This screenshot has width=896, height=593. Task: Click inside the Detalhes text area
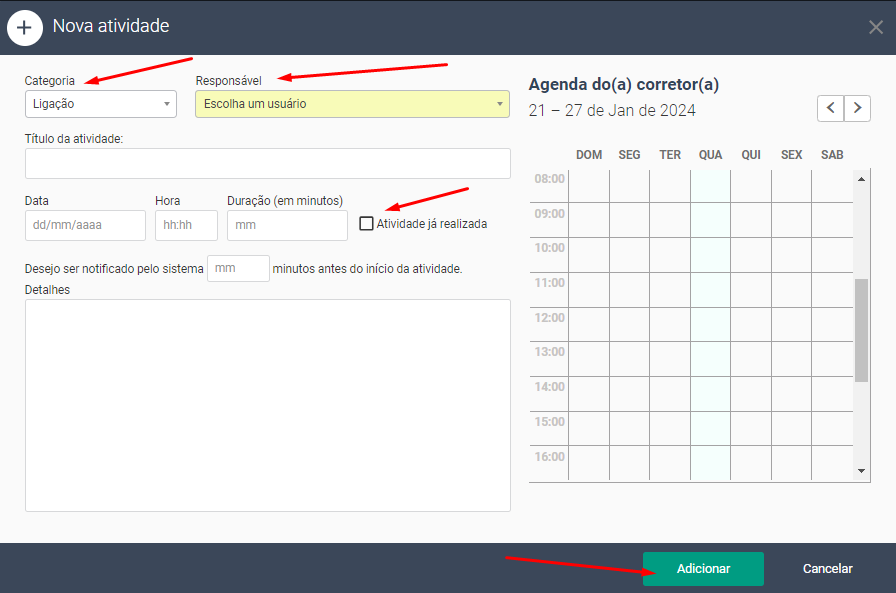(x=267, y=405)
